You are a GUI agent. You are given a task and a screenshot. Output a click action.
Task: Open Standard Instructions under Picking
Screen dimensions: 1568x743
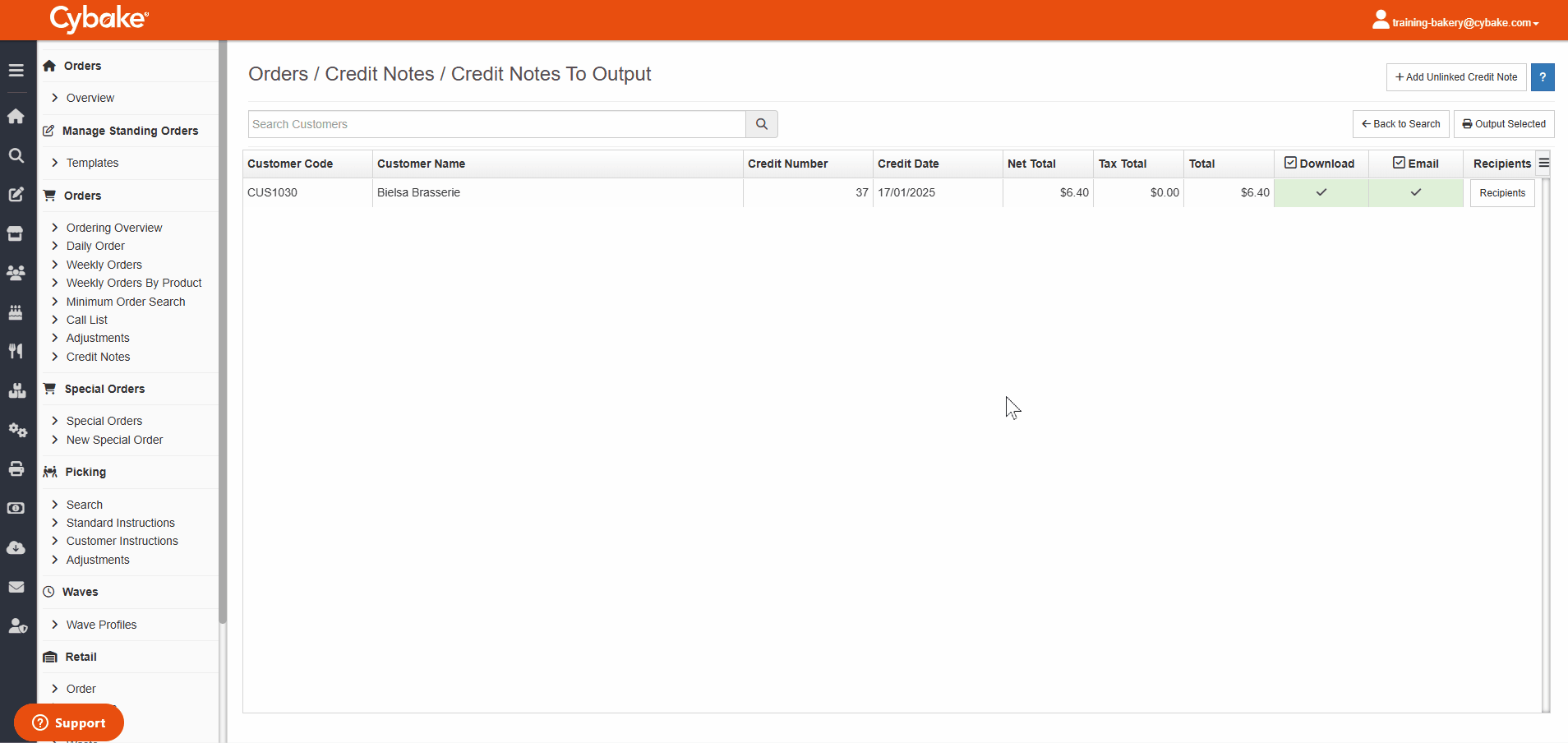[120, 523]
